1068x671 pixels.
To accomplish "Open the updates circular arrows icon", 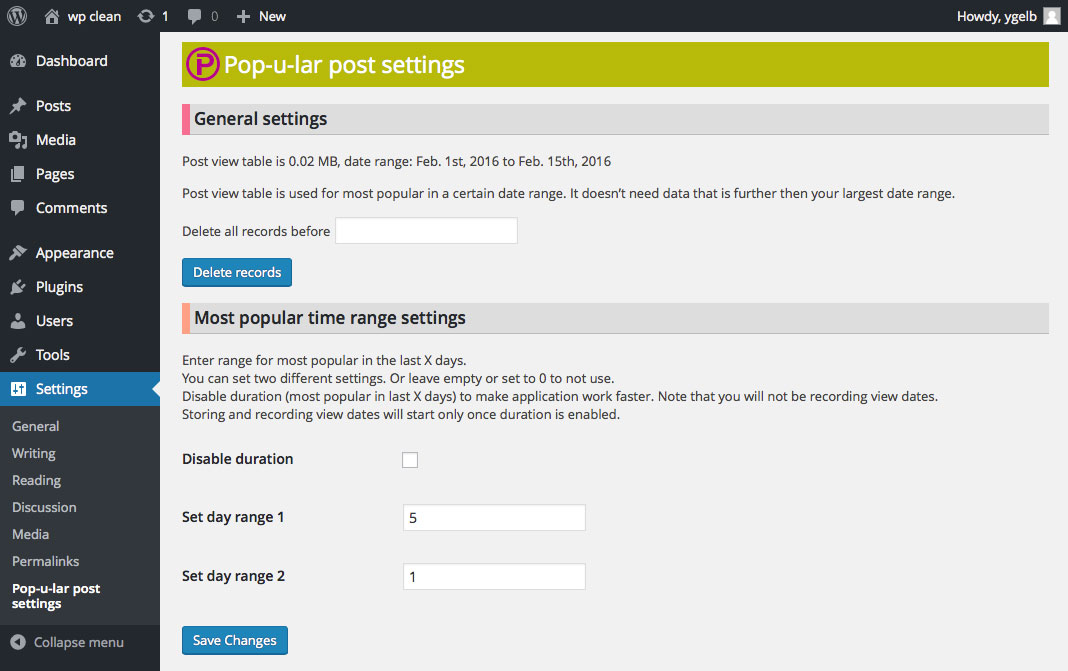I will coord(146,16).
